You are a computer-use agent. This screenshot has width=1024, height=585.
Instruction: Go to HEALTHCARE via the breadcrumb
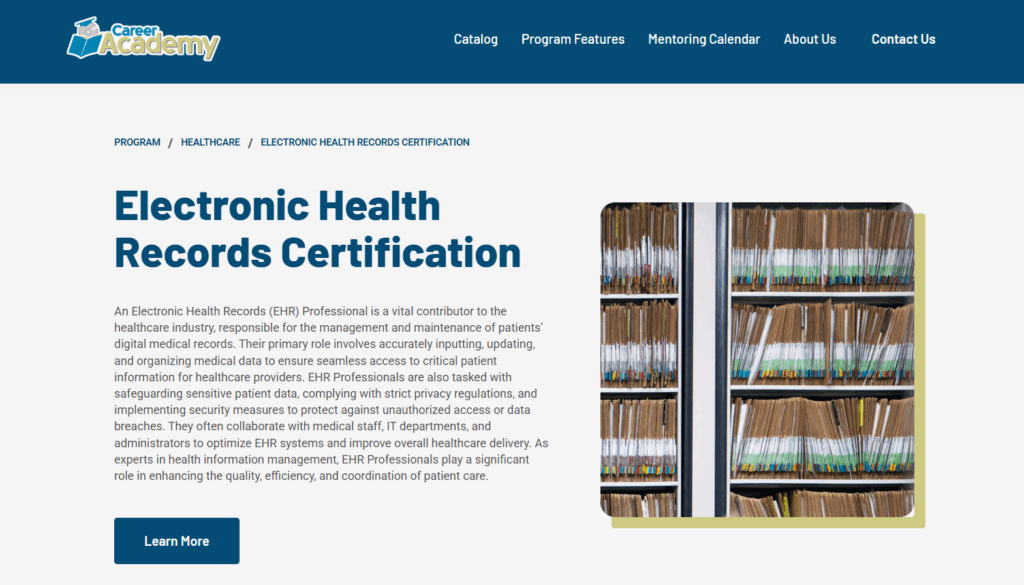pos(210,142)
